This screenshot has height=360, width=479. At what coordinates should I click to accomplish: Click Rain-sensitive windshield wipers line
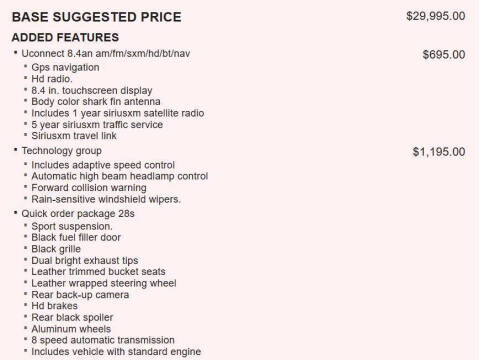click(x=106, y=199)
